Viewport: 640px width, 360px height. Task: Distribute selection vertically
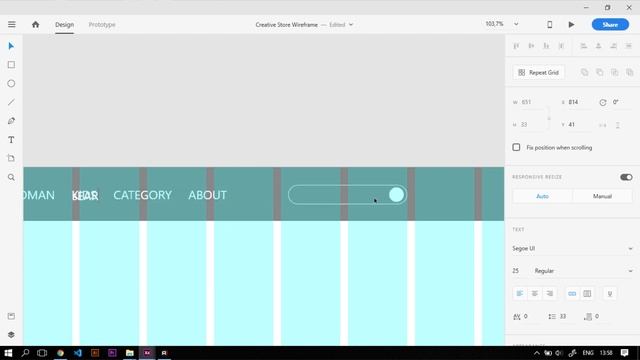(561, 46)
